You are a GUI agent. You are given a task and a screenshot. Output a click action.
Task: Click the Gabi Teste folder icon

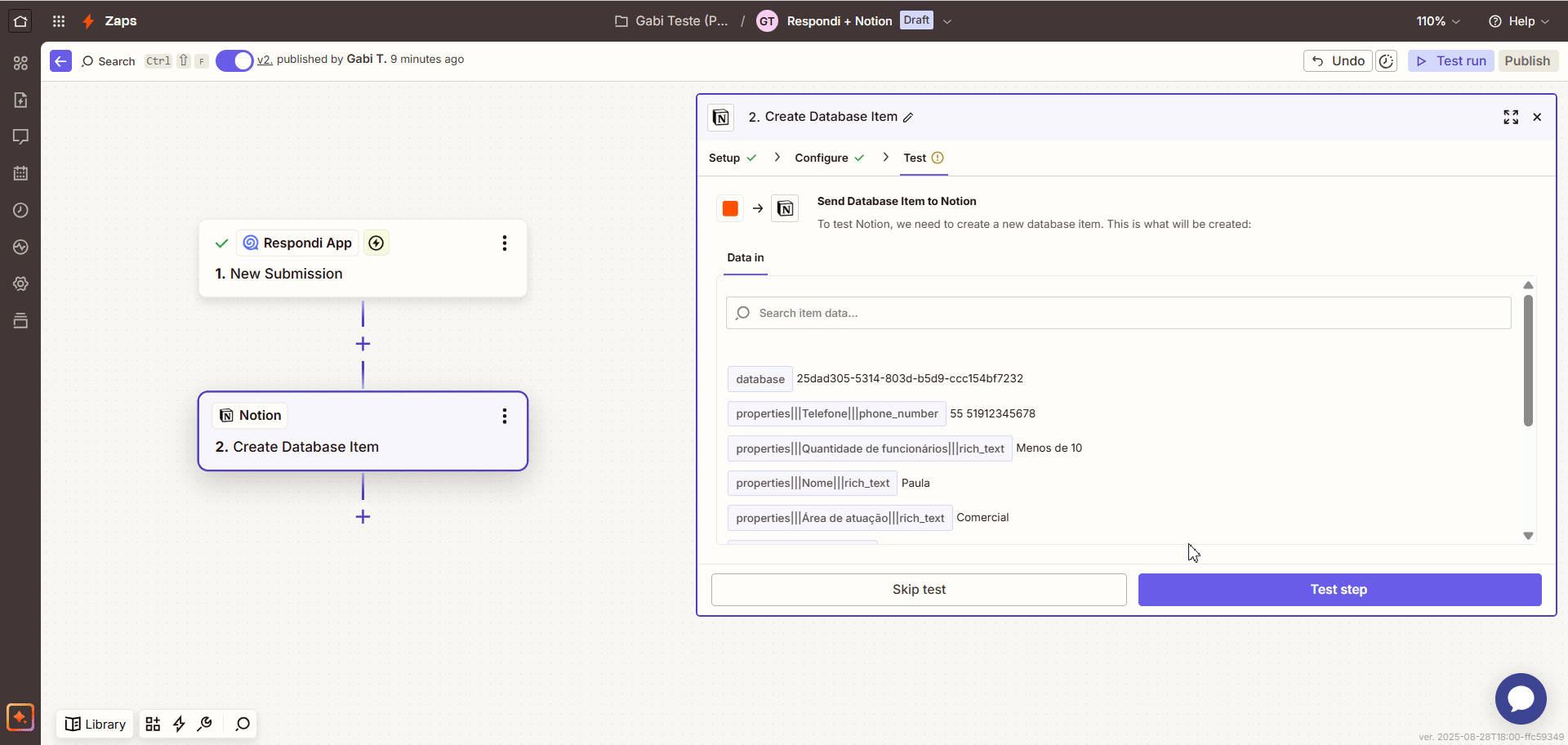click(621, 21)
